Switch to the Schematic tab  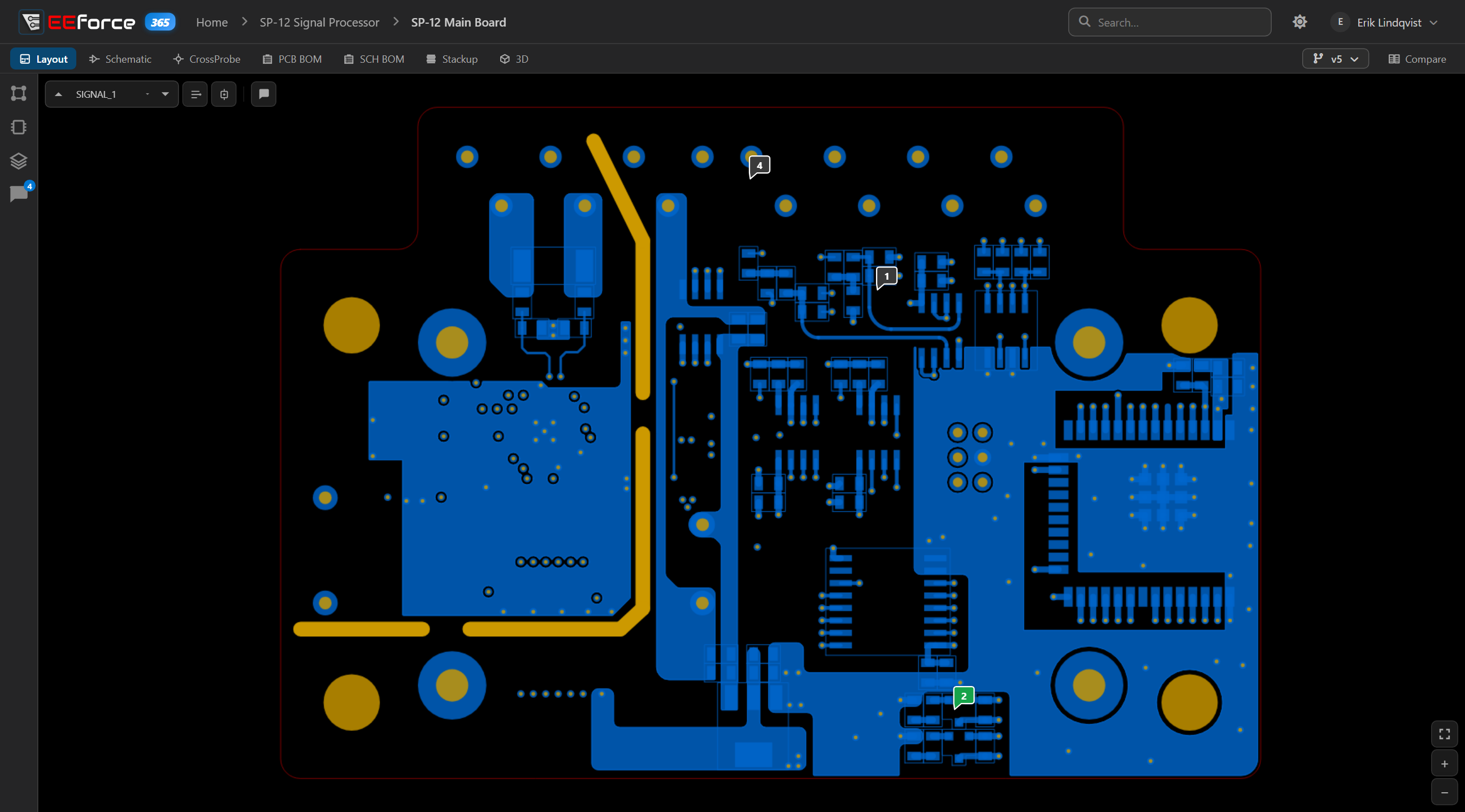tap(120, 59)
